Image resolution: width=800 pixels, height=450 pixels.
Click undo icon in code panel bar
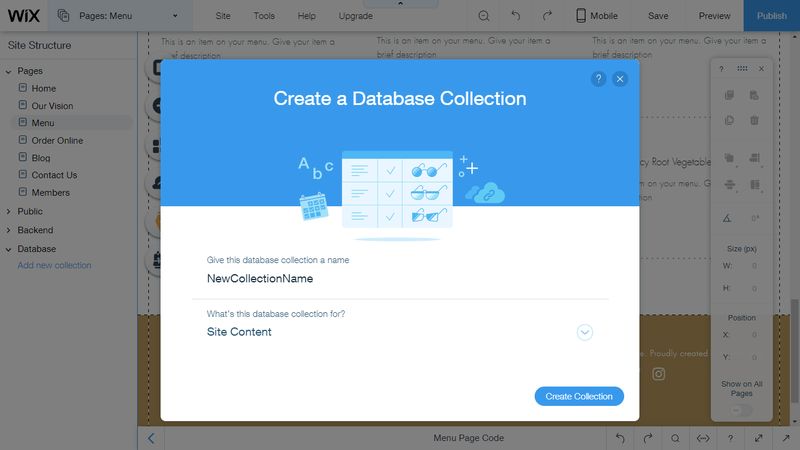tap(620, 438)
